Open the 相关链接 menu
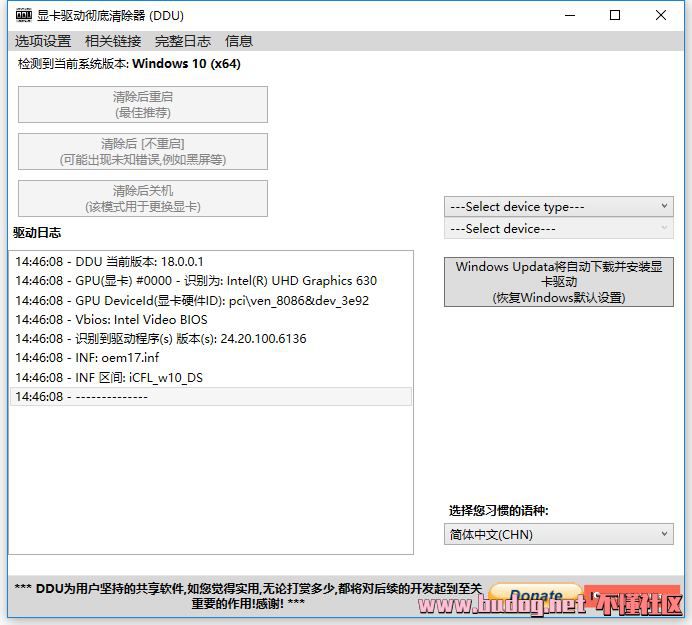This screenshot has height=625, width=692. click(x=113, y=41)
